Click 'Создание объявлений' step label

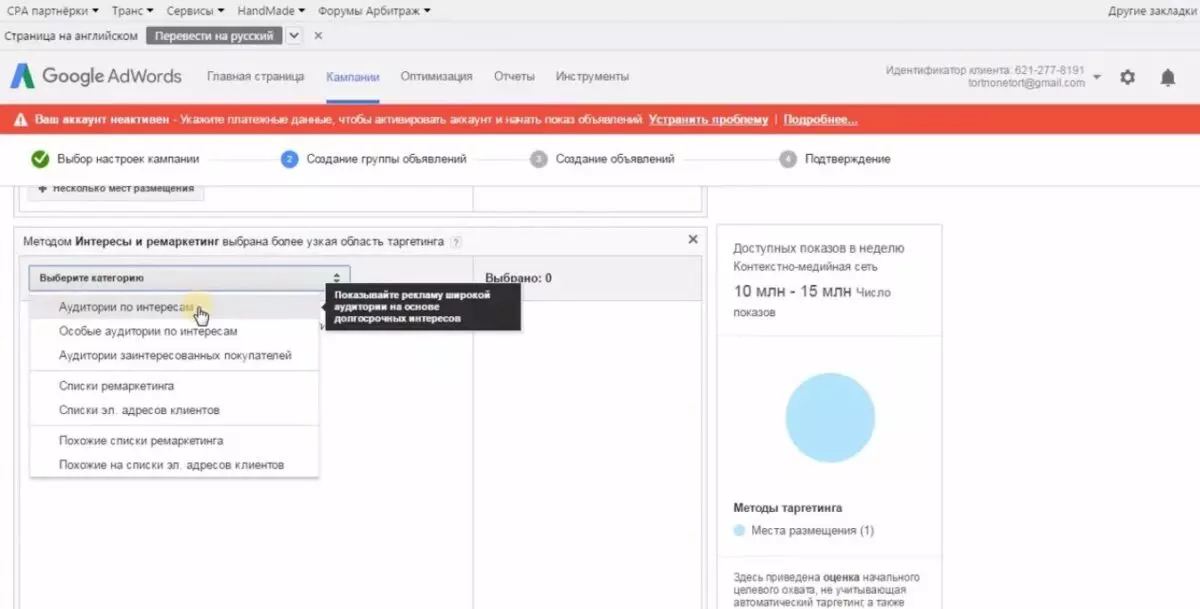coord(615,158)
